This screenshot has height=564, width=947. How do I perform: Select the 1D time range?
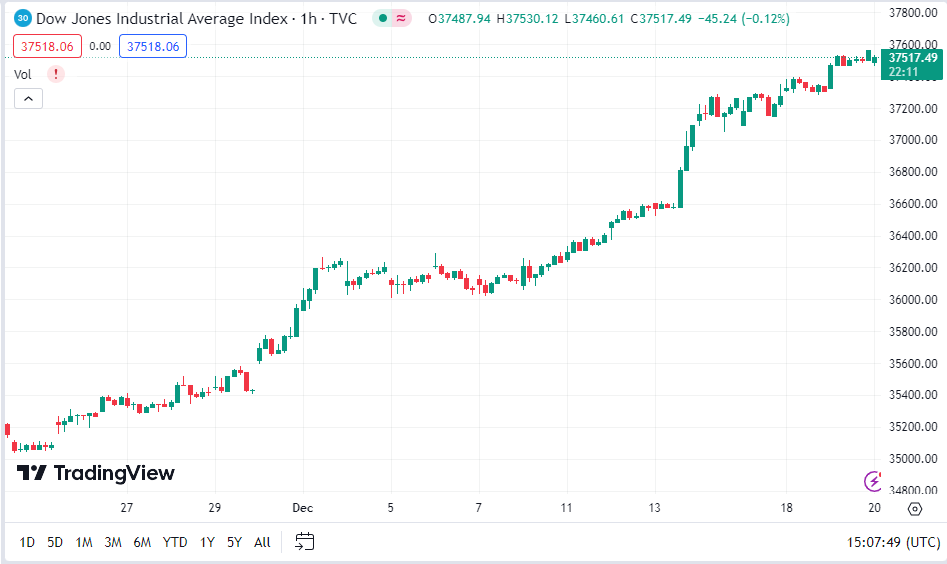point(27,542)
